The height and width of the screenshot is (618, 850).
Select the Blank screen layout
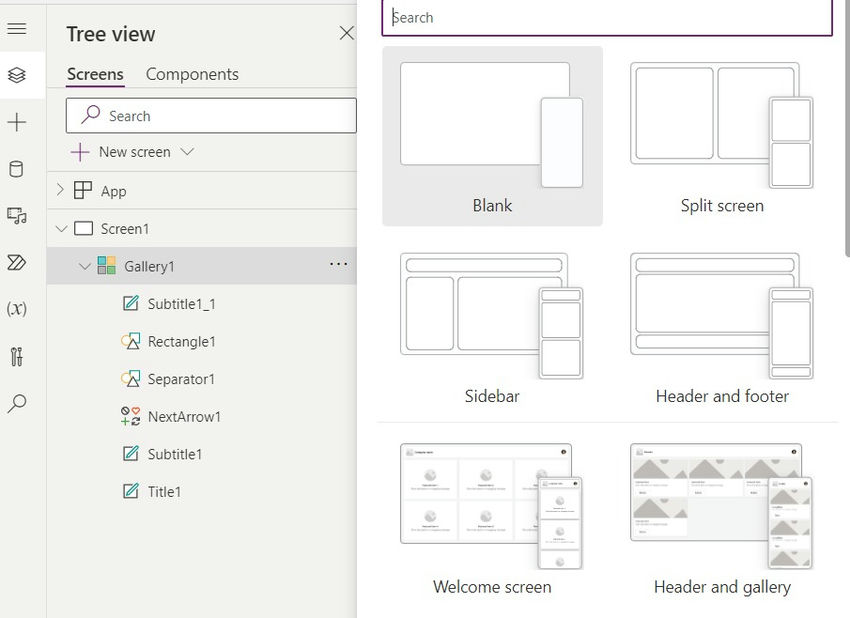pos(491,136)
